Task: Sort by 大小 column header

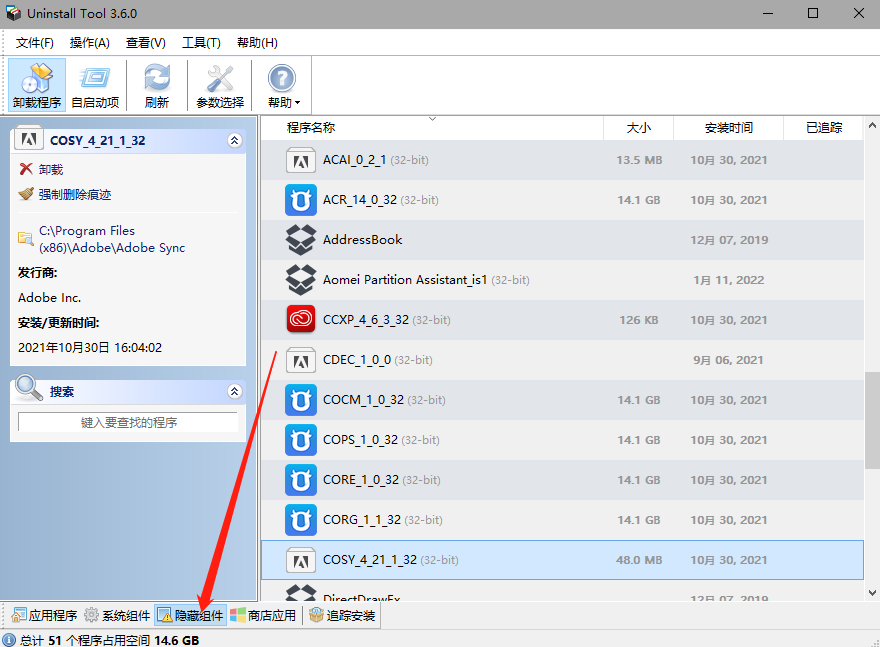Action: point(639,128)
